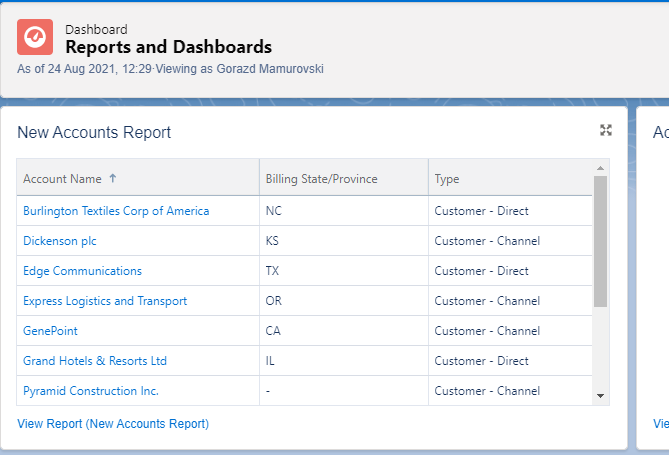
Task: Open Pyramid Construction Inc. account
Action: pos(91,391)
